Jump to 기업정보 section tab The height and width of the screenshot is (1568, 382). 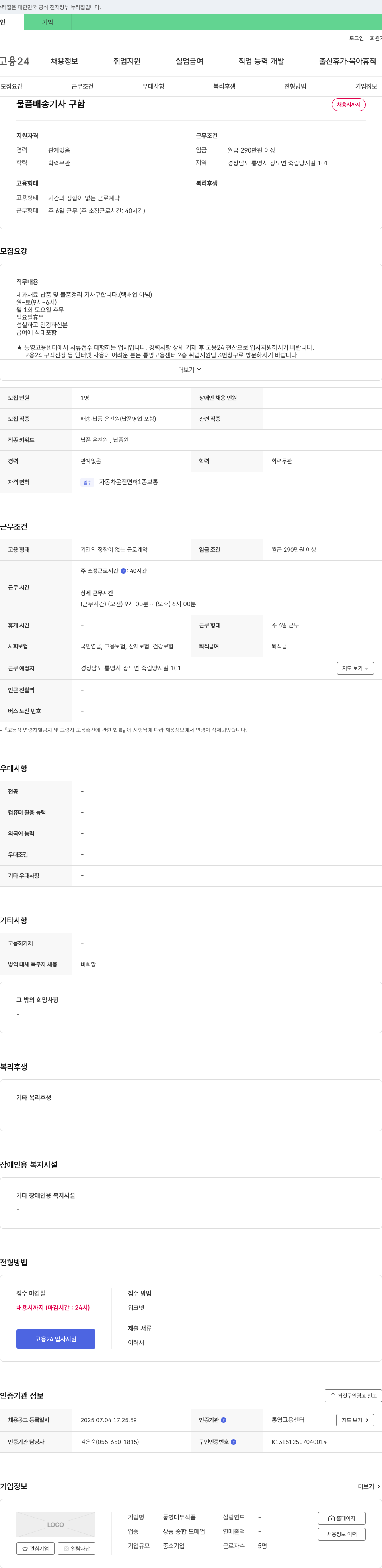366,86
